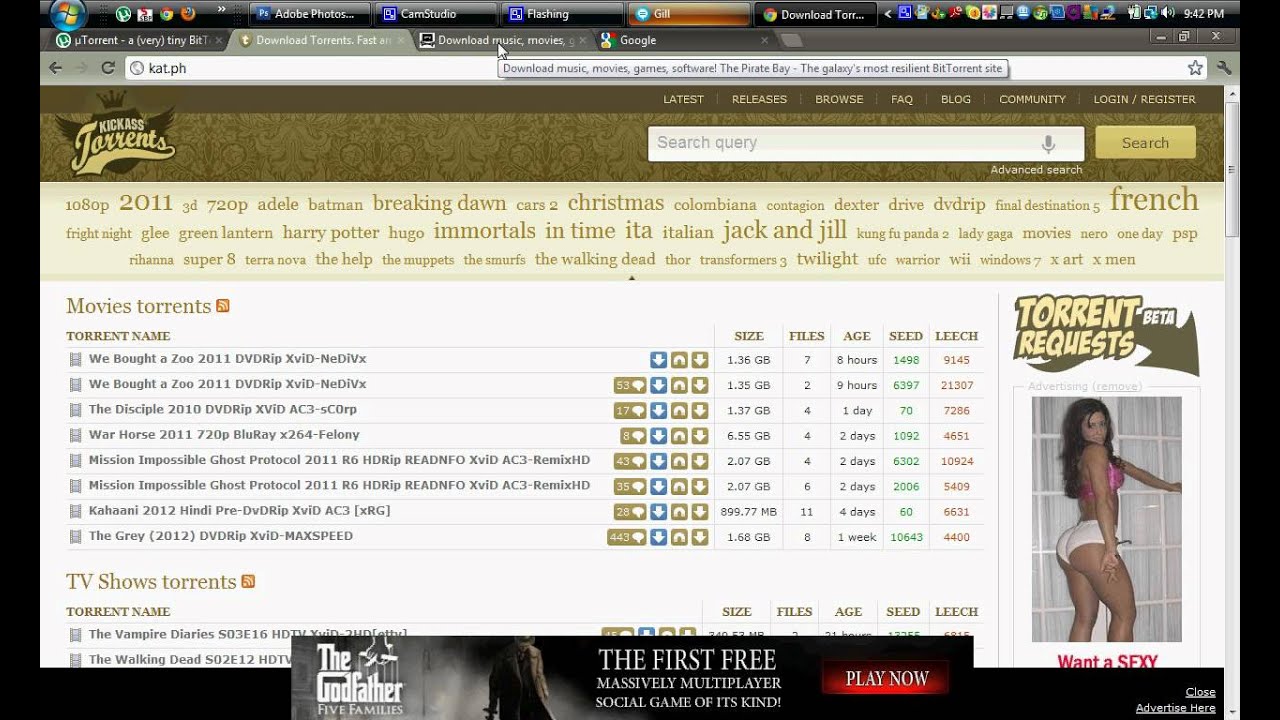Open the new tab button

point(791,40)
